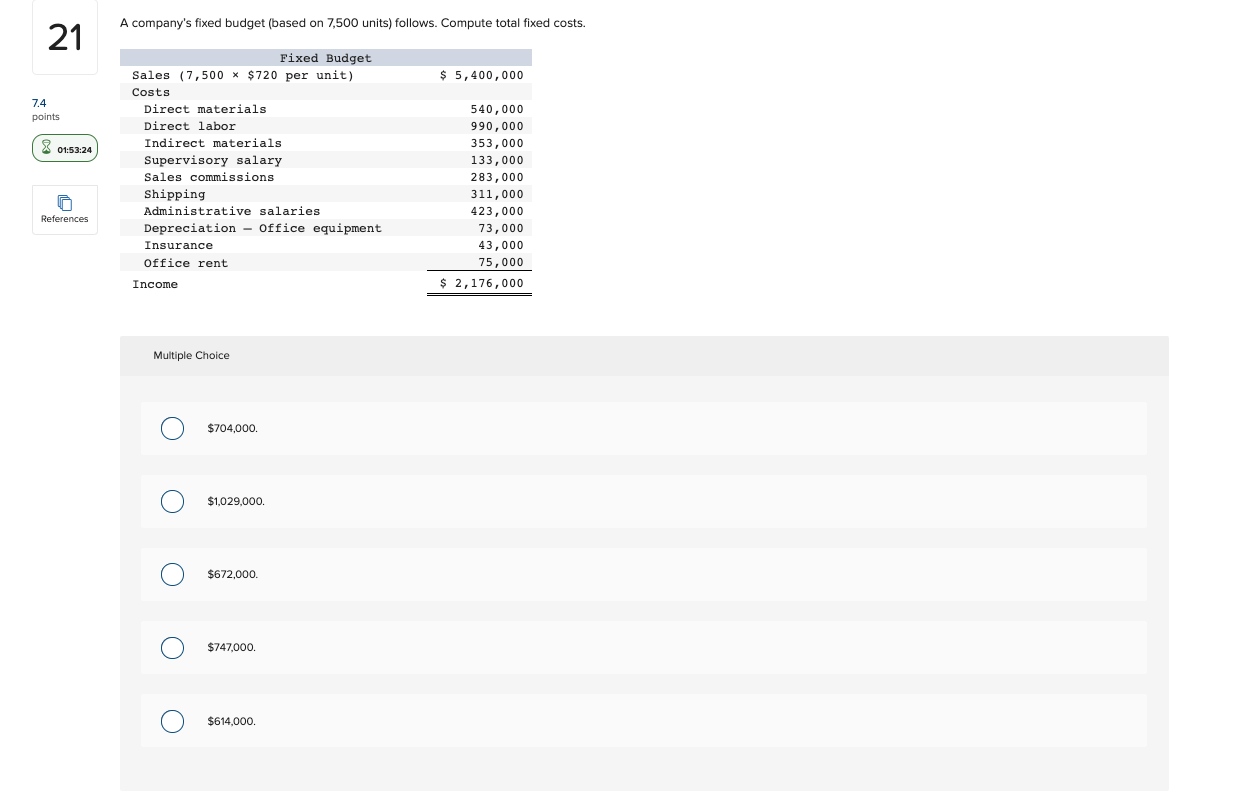This screenshot has width=1257, height=805.
Task: Mark $614,000 as the answer
Action: coord(173,721)
